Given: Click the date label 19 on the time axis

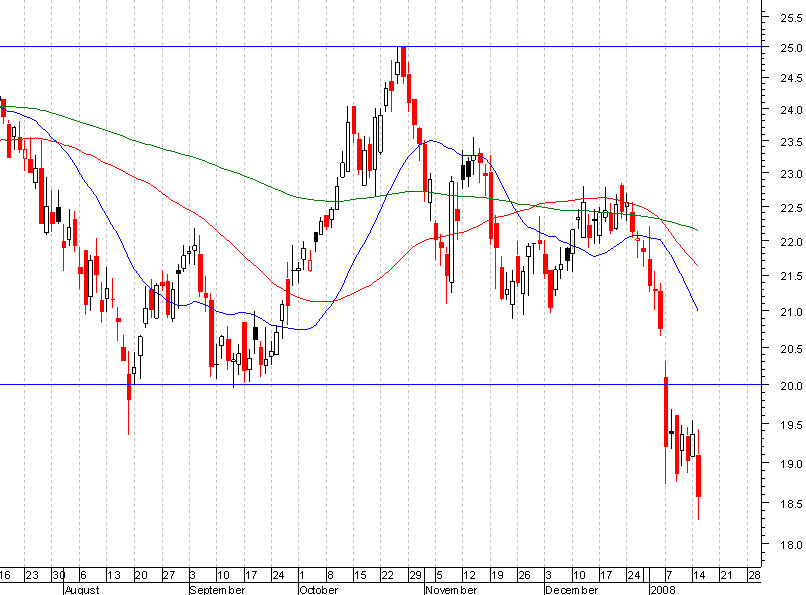Looking at the screenshot, I should (497, 575).
